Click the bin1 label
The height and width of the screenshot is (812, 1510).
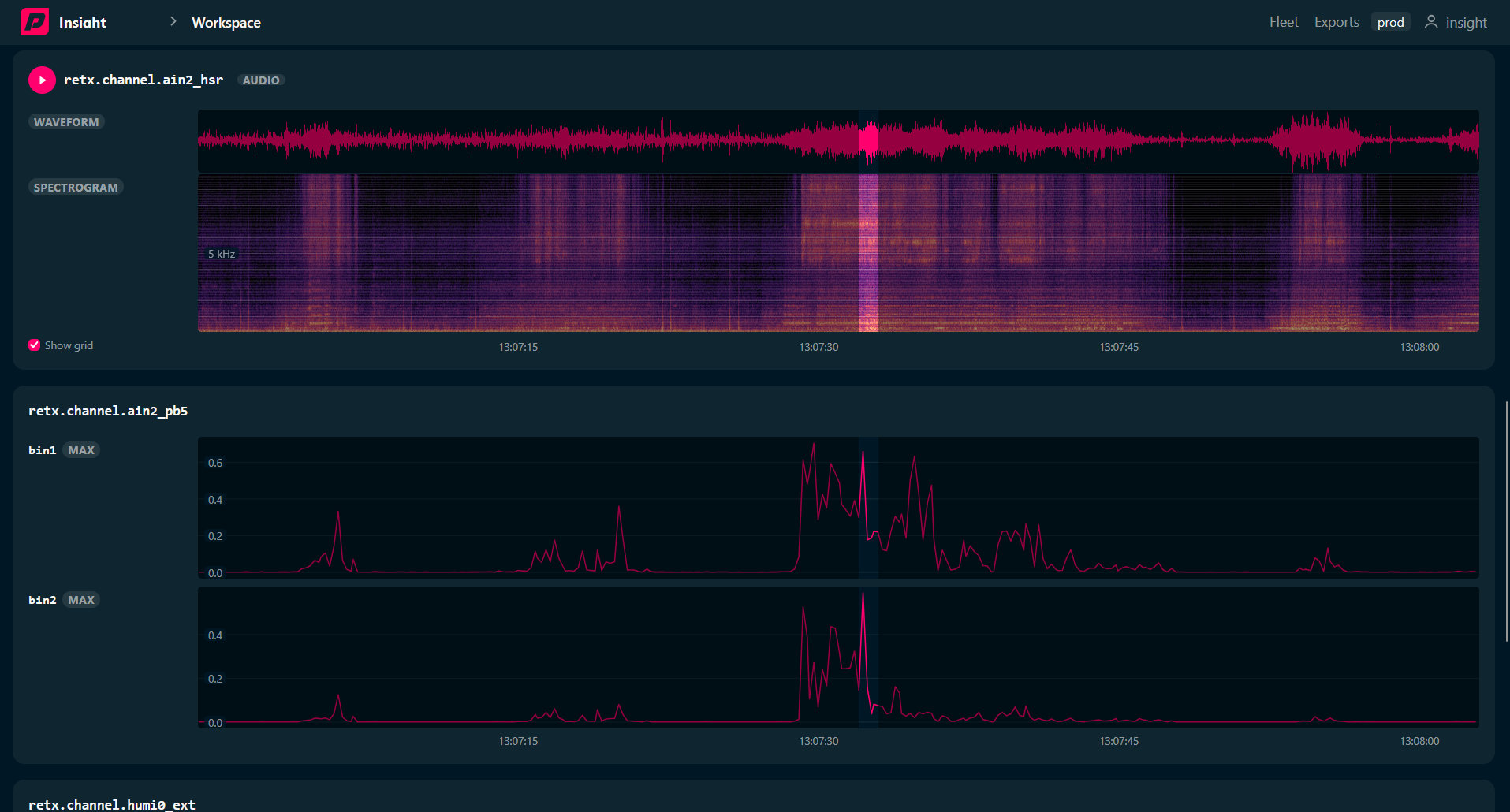[43, 450]
